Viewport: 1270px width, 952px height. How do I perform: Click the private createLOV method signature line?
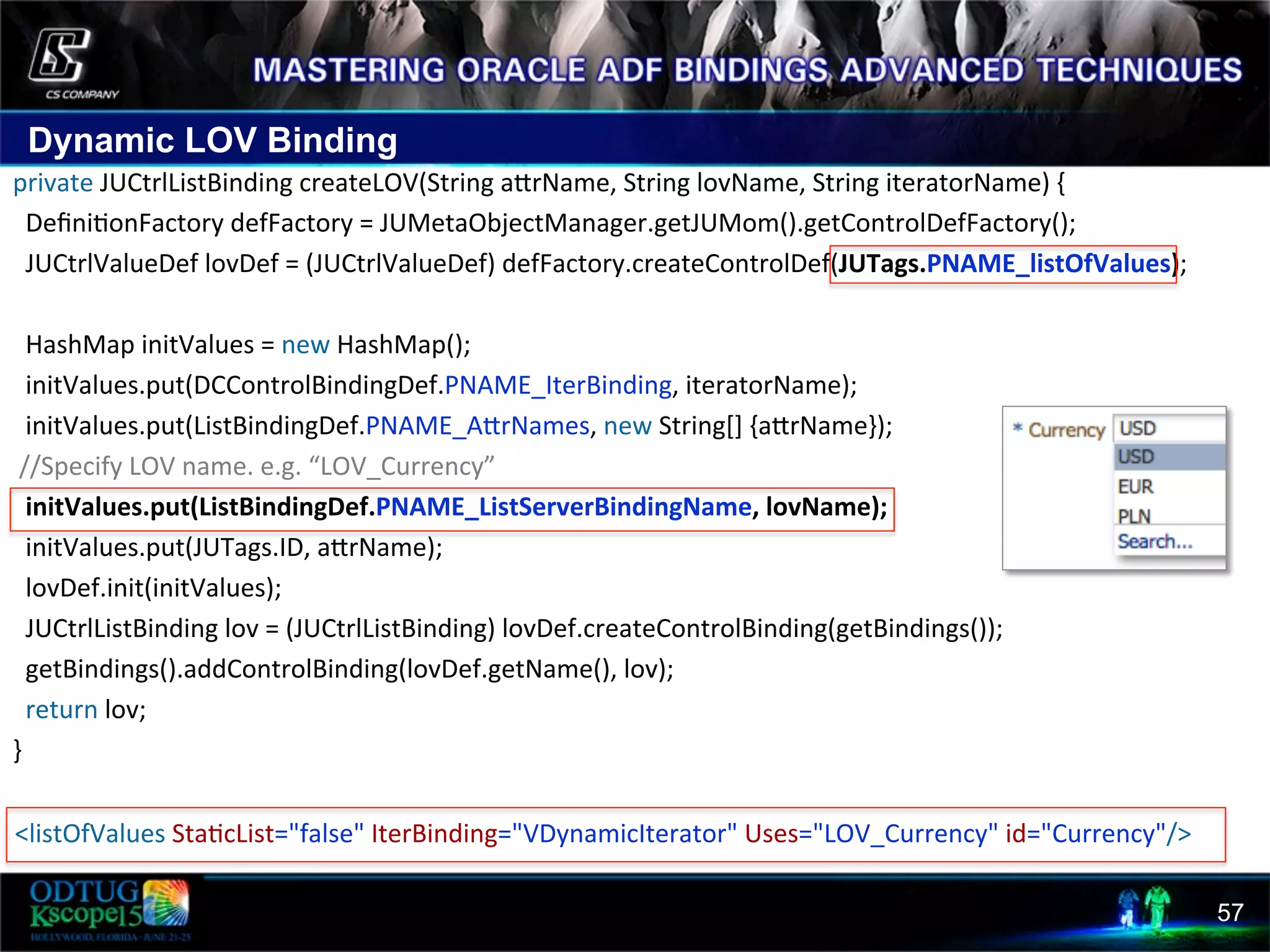(539, 183)
